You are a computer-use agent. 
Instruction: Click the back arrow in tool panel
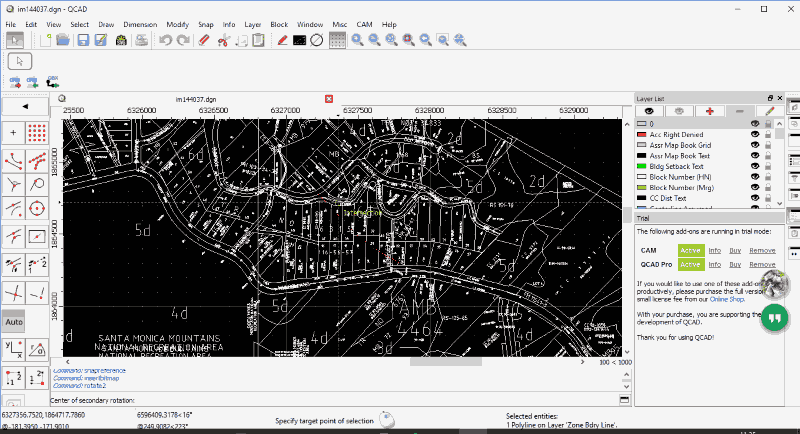25,107
